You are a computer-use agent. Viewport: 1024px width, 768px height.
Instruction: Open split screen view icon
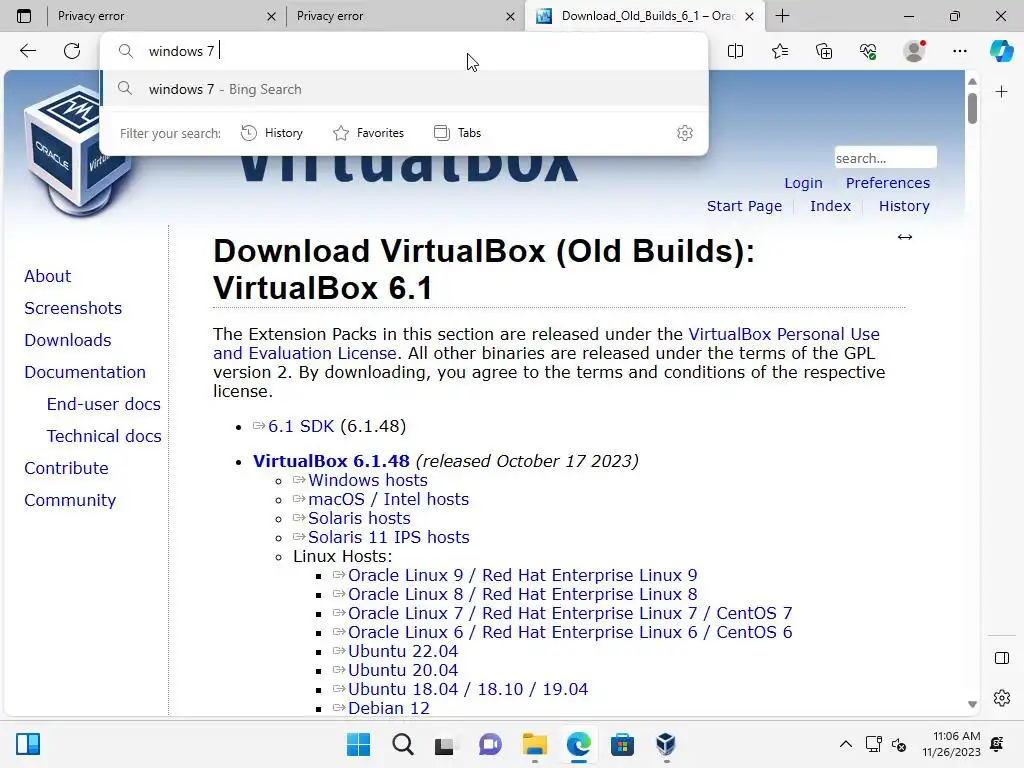tap(735, 51)
